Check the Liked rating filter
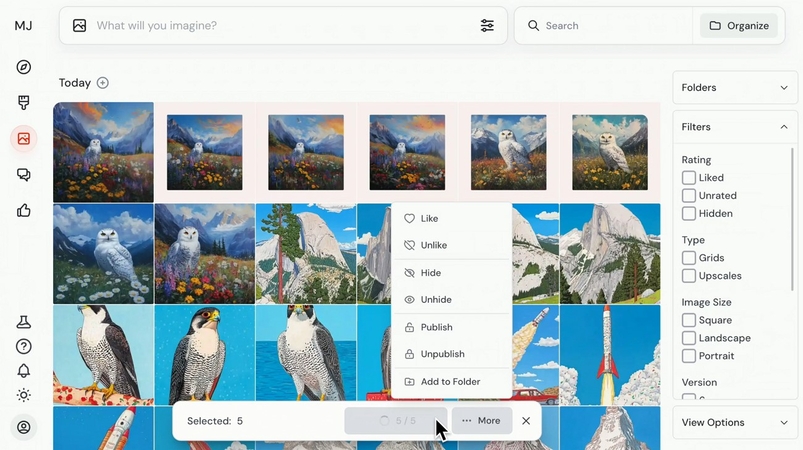This screenshot has width=803, height=450. pos(689,178)
